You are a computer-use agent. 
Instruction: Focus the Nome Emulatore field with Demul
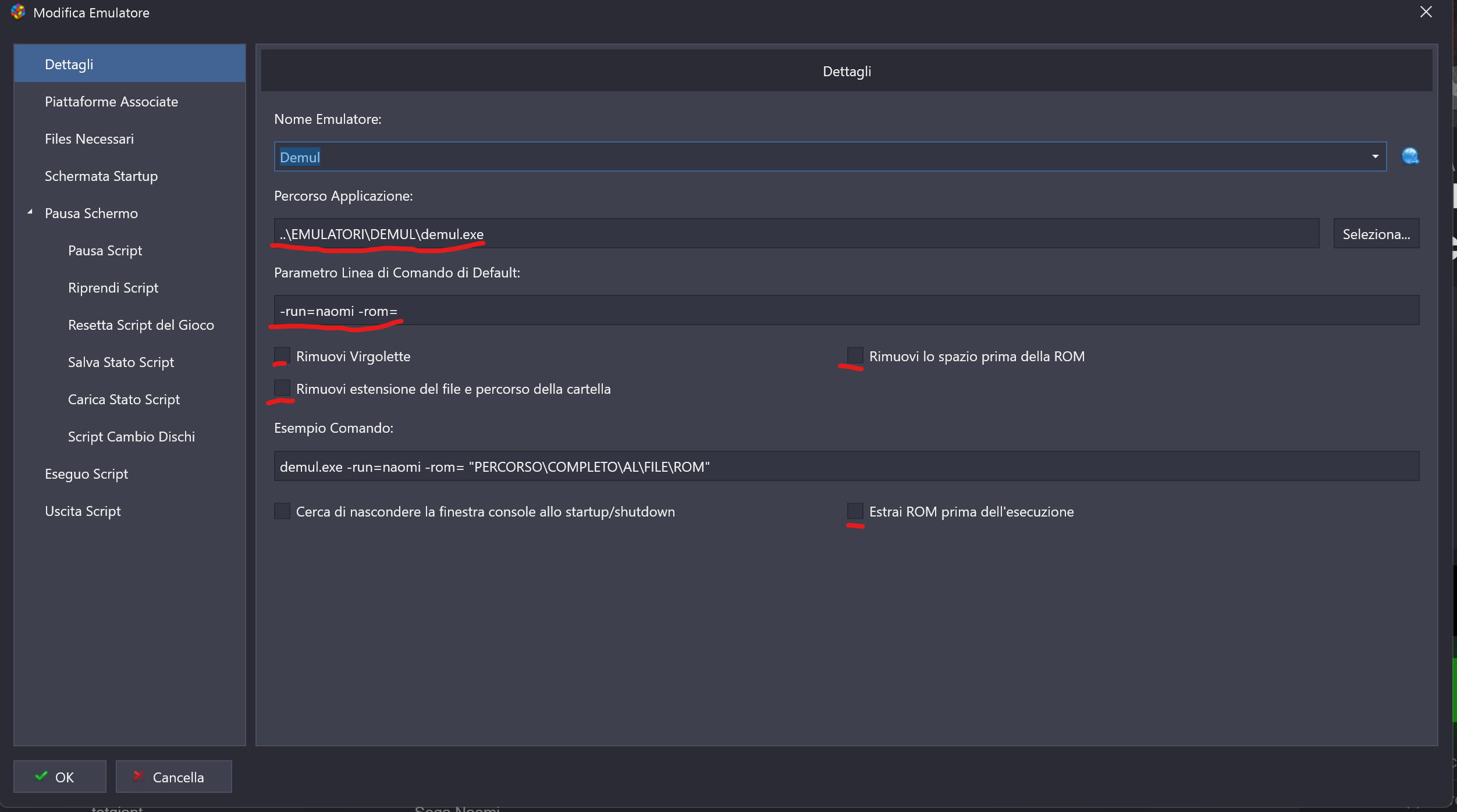830,156
